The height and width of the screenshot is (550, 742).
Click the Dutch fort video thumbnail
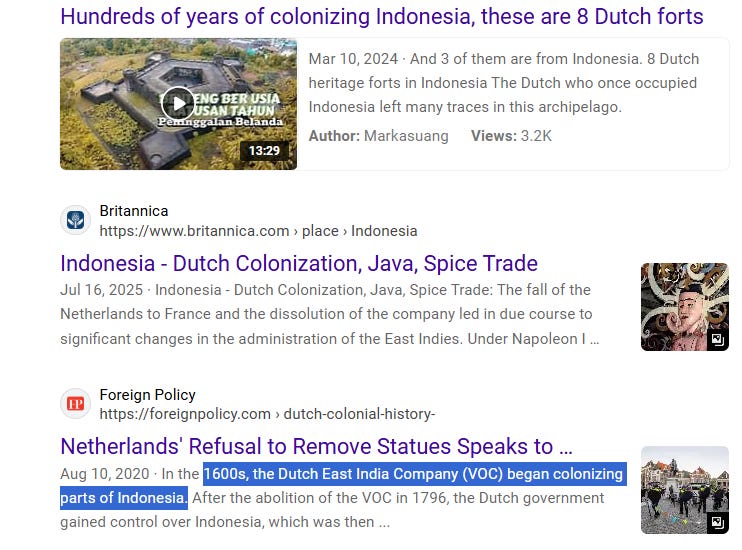178,104
